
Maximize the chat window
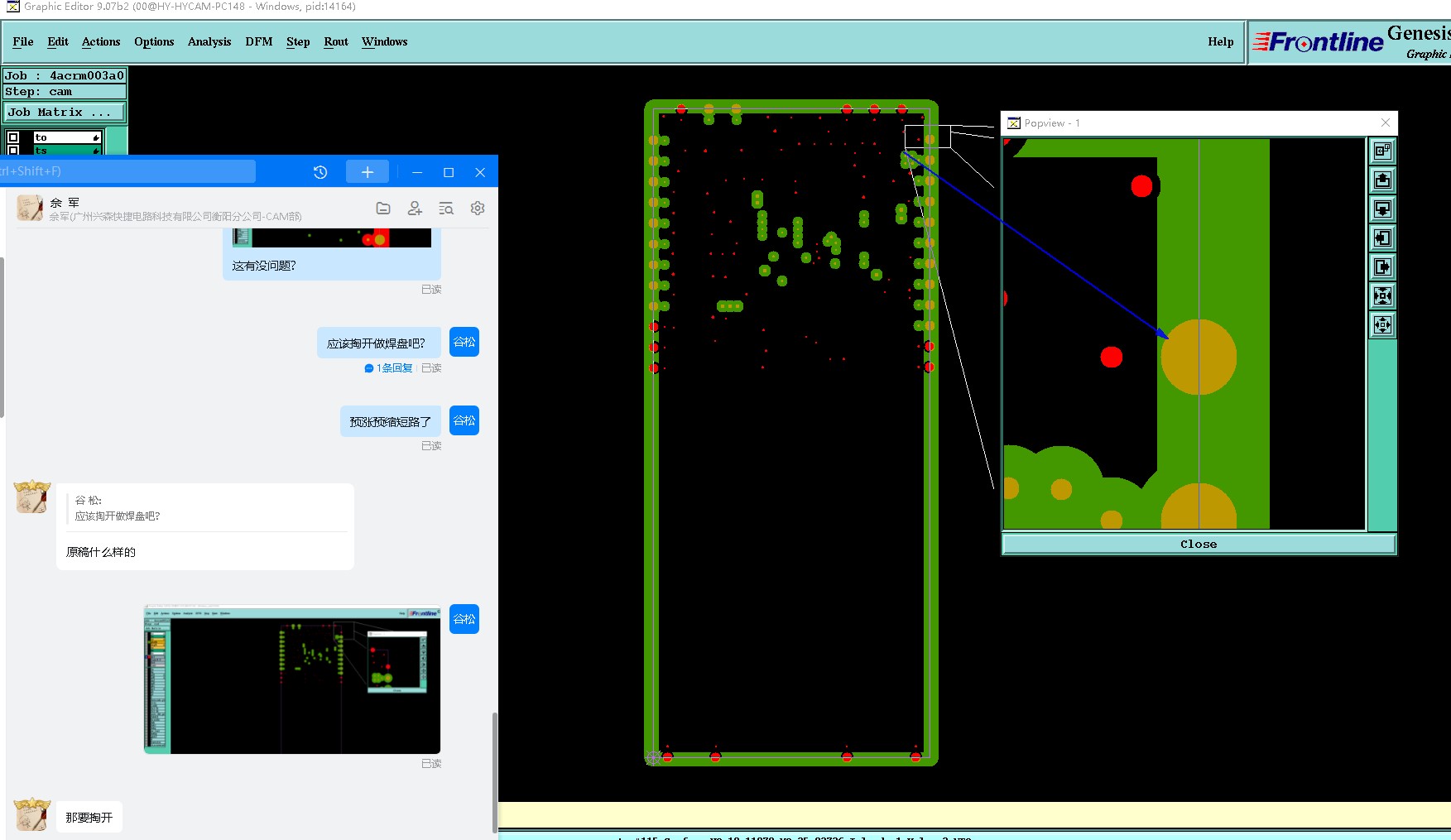449,172
